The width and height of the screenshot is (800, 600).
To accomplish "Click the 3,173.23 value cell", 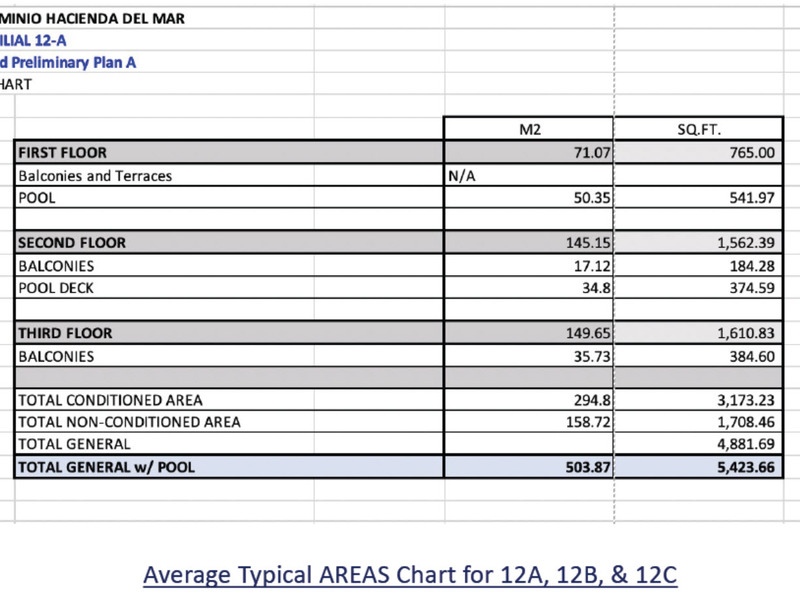I will [x=698, y=399].
